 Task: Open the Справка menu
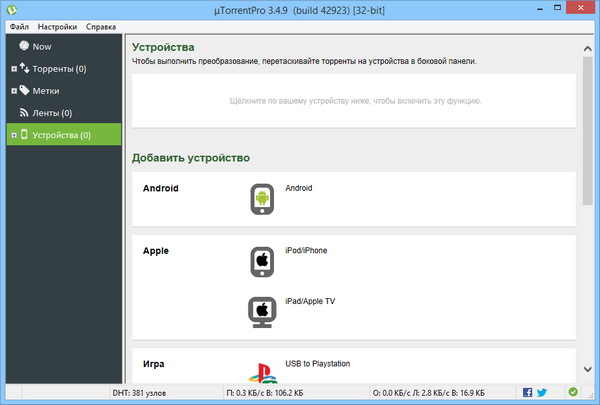click(x=101, y=27)
